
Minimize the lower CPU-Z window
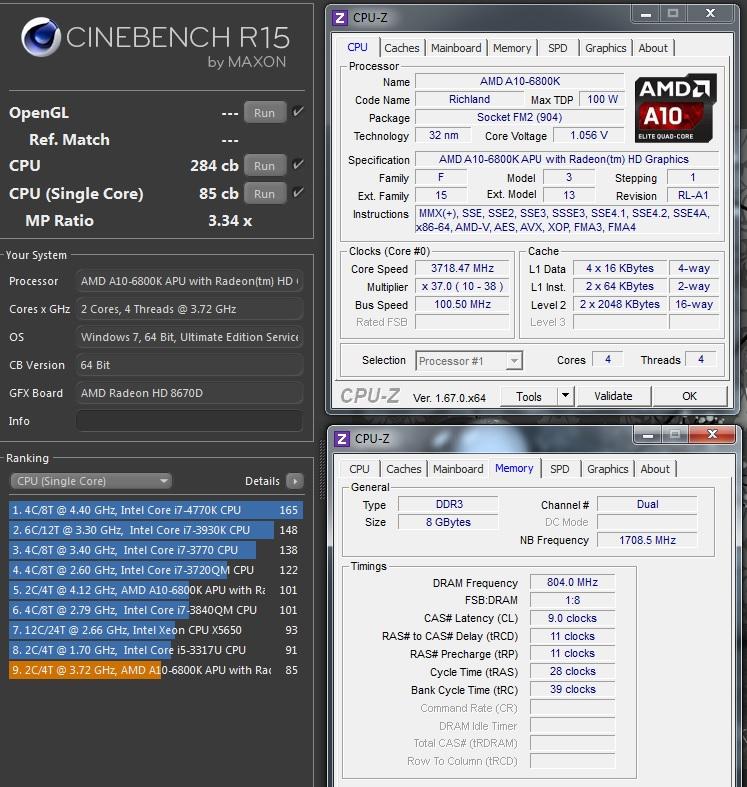[x=648, y=435]
